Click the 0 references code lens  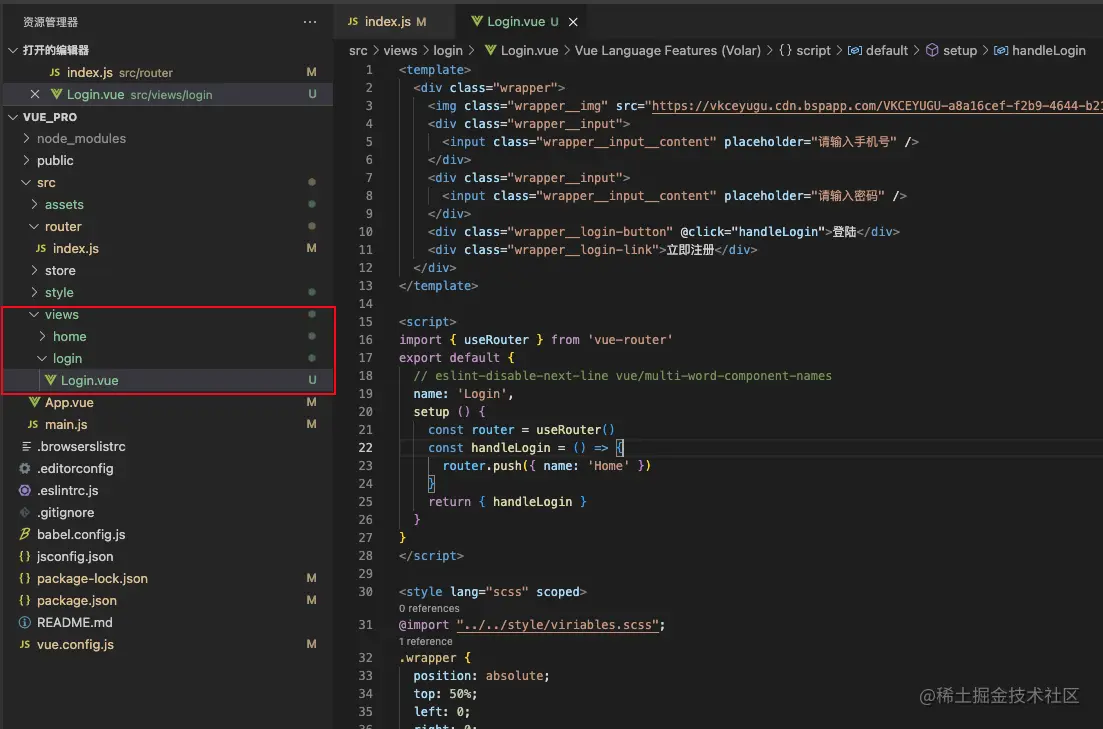pos(429,609)
